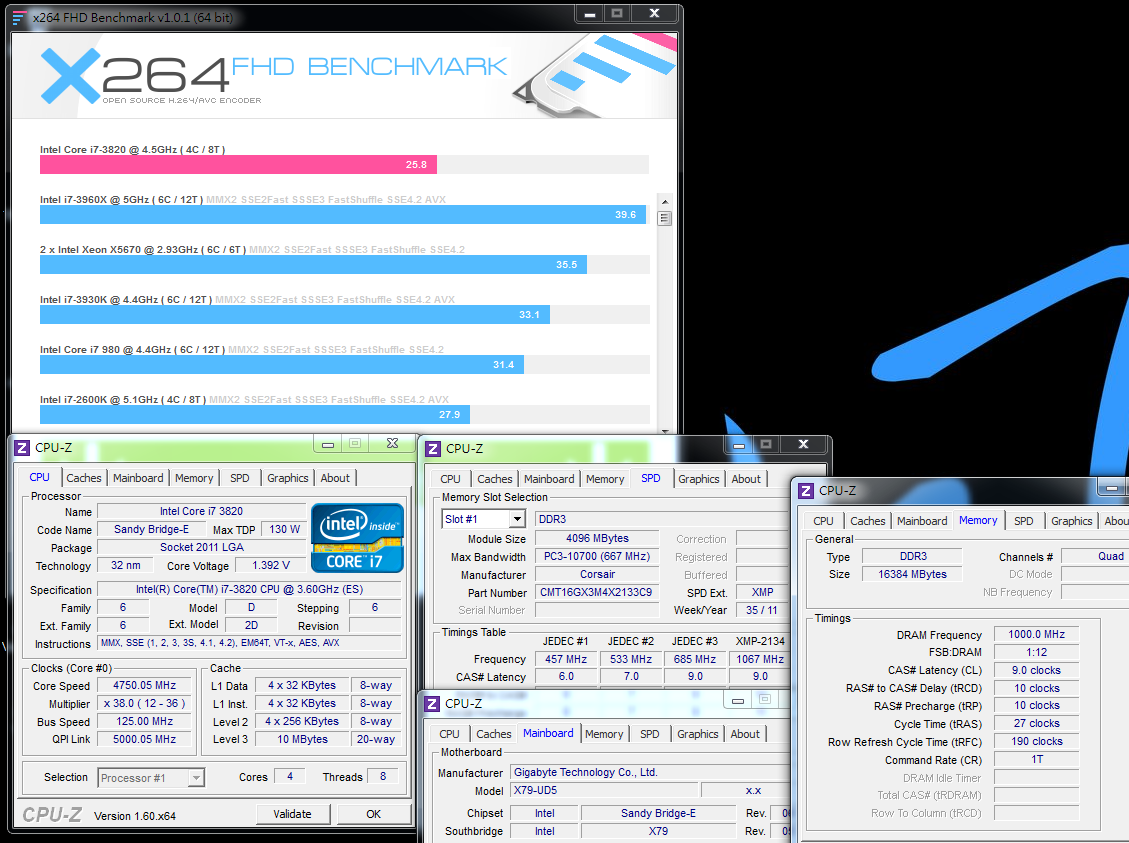1129x843 pixels.
Task: Click the scrollbar up arrow in benchmark list
Action: coord(665,202)
